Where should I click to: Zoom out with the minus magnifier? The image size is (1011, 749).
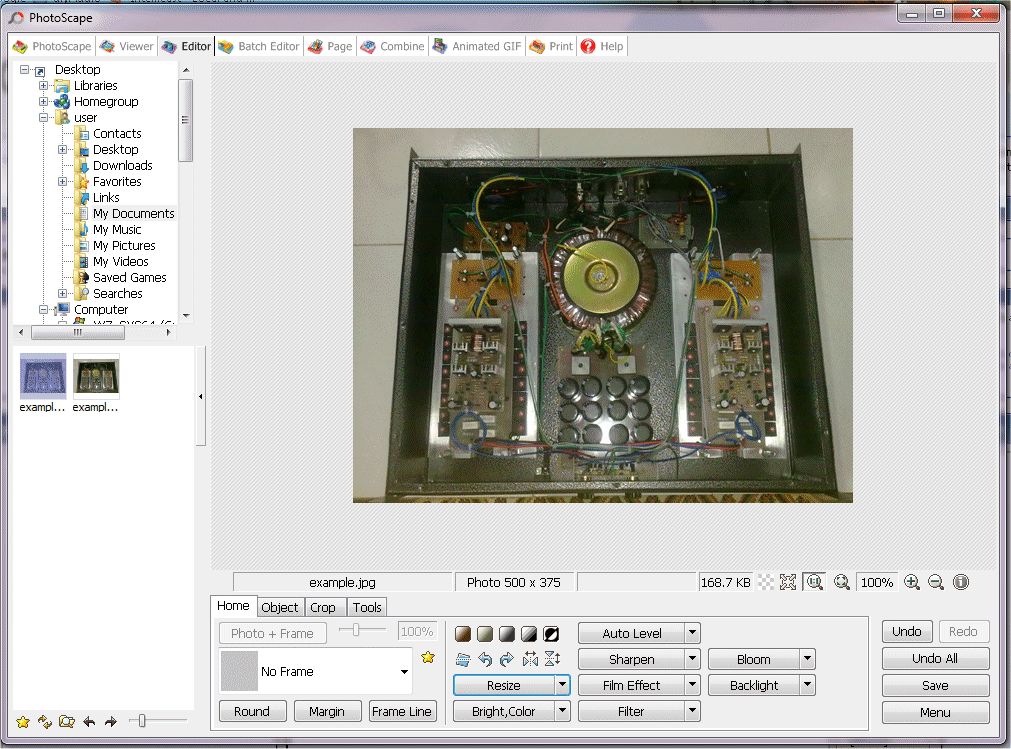936,582
